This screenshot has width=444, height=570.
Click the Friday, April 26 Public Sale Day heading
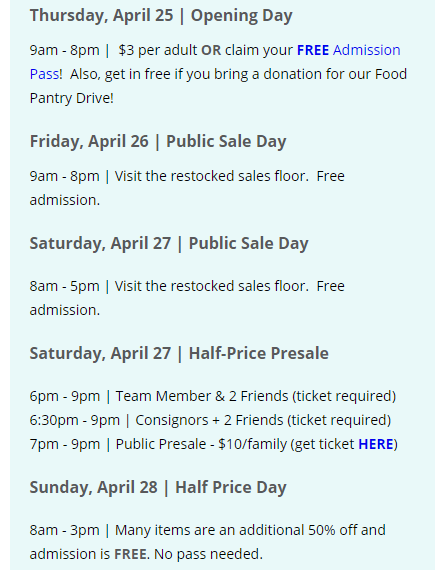(158, 141)
